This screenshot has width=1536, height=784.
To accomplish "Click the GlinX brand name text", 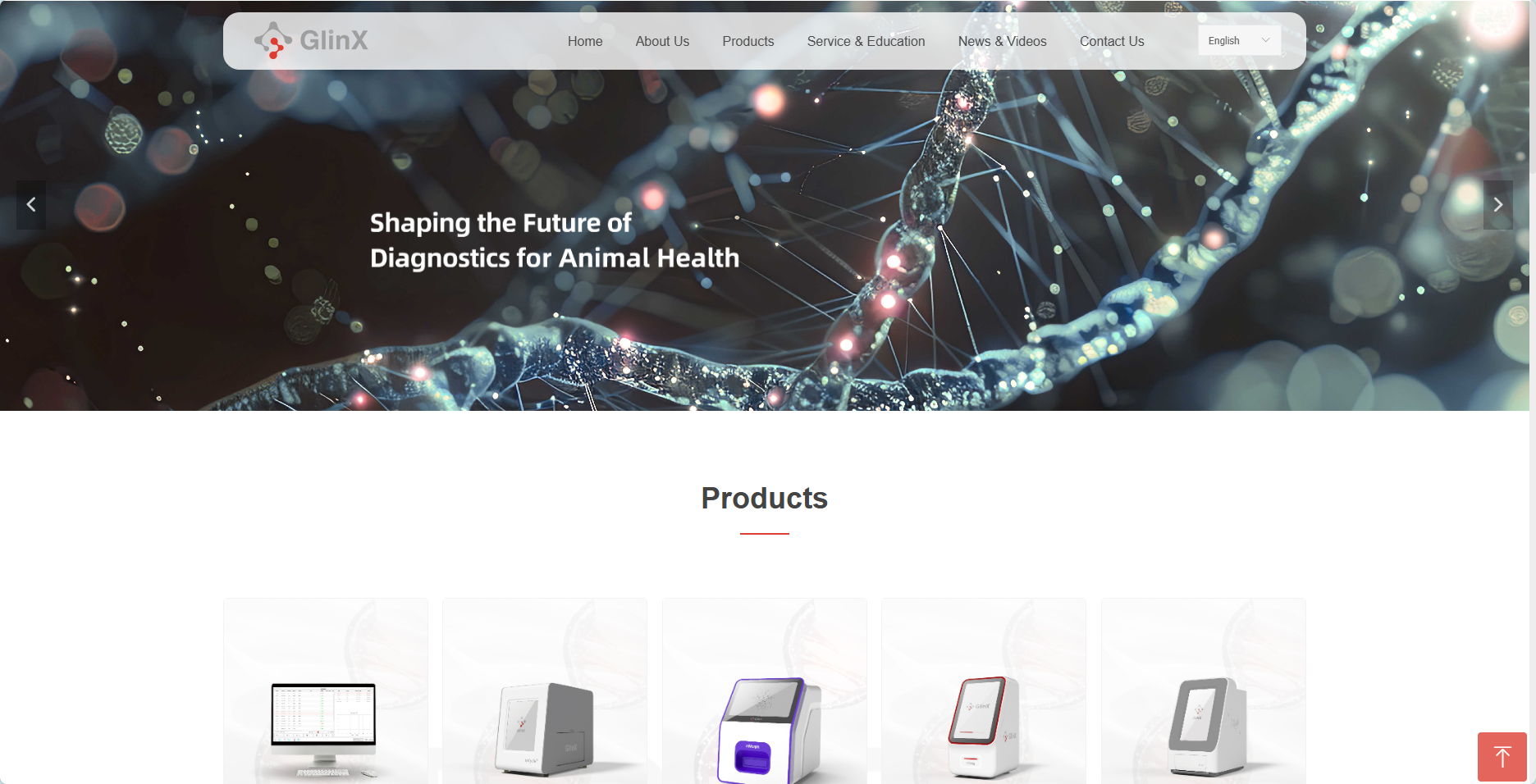I will 334,40.
